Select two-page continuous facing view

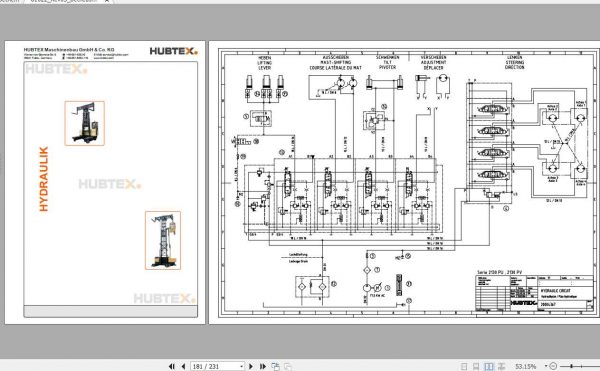[x=501, y=366]
